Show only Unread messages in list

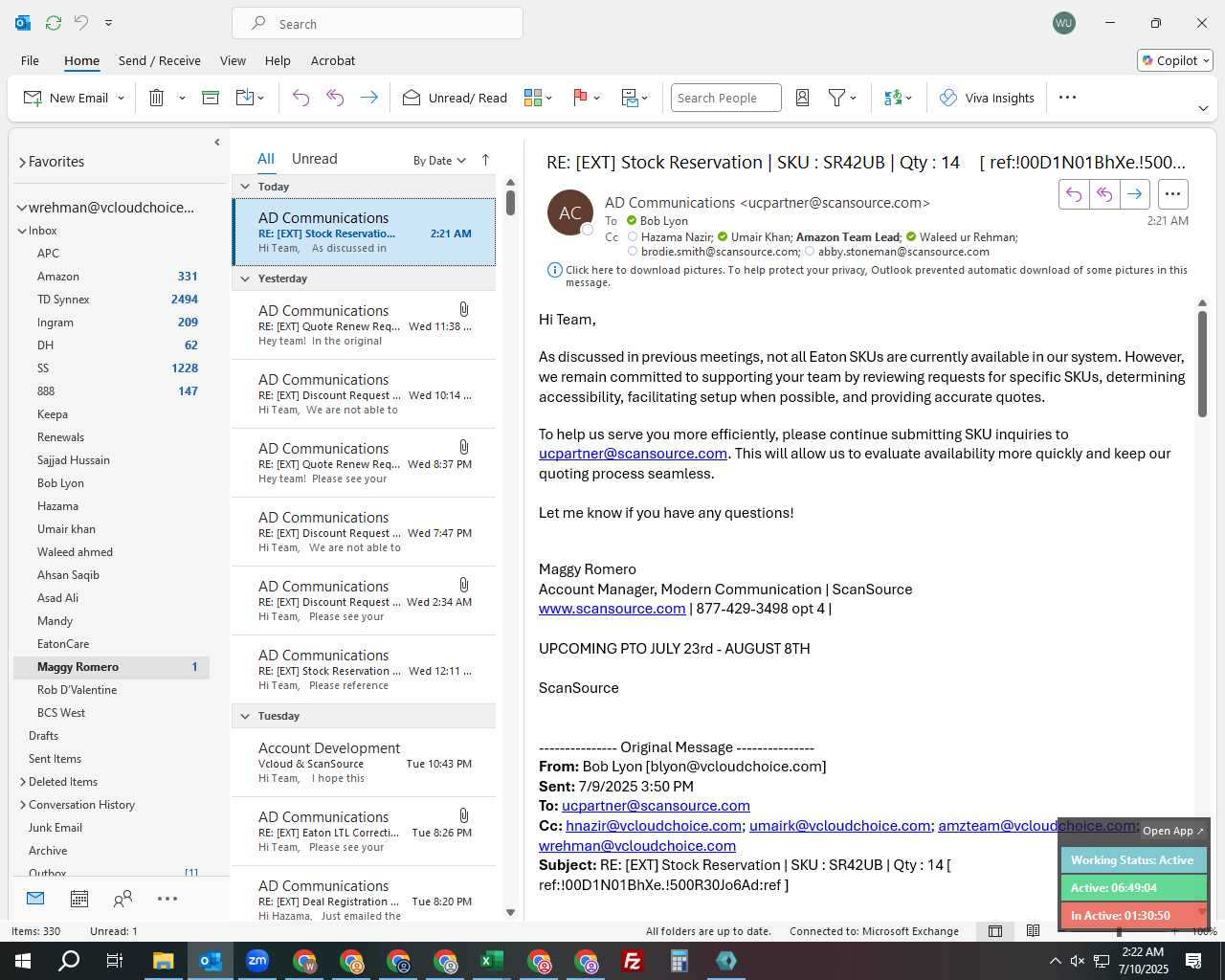(x=314, y=159)
